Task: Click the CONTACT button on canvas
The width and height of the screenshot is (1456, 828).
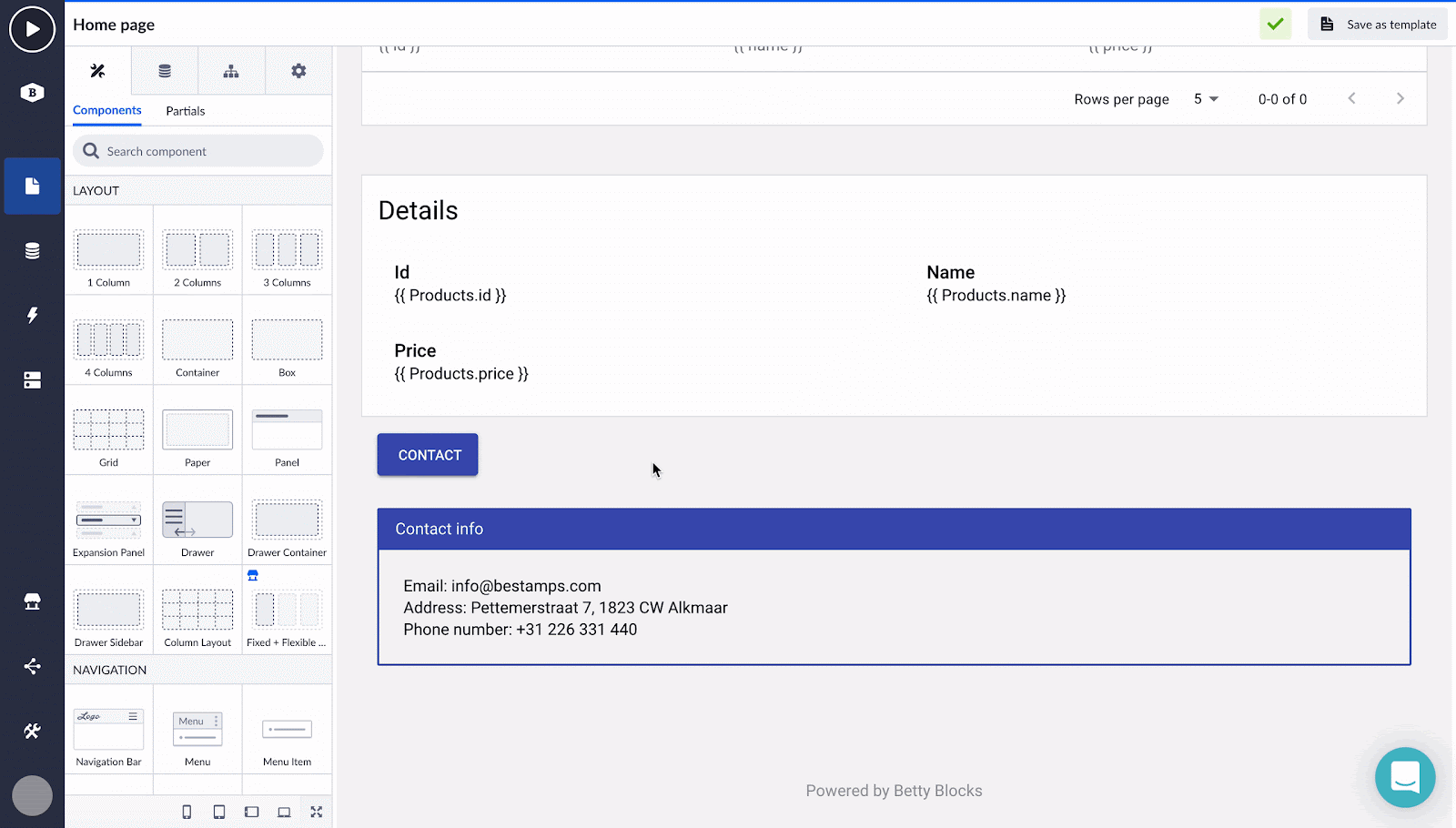Action: click(x=428, y=455)
